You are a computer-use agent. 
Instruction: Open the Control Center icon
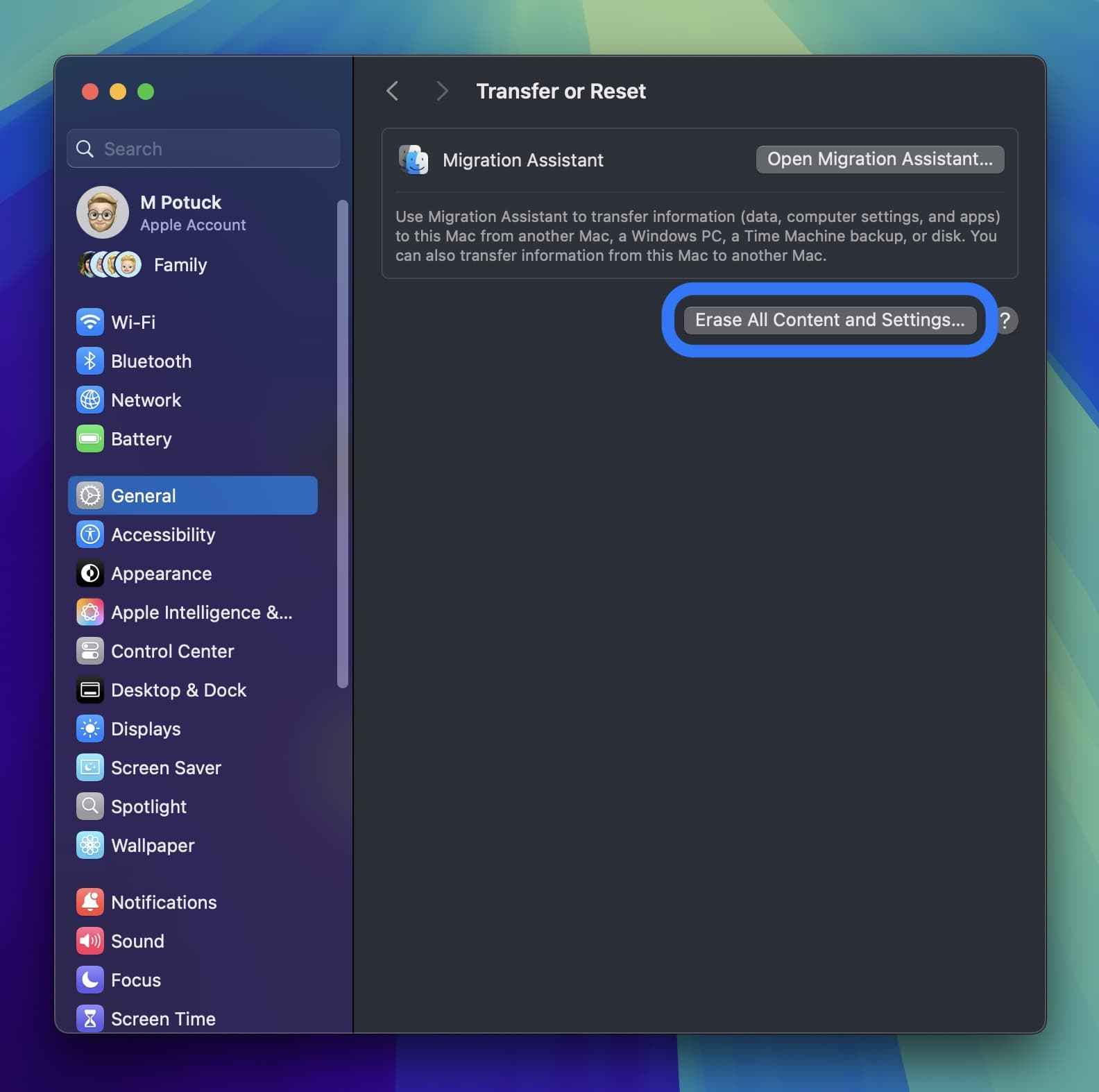click(x=90, y=651)
